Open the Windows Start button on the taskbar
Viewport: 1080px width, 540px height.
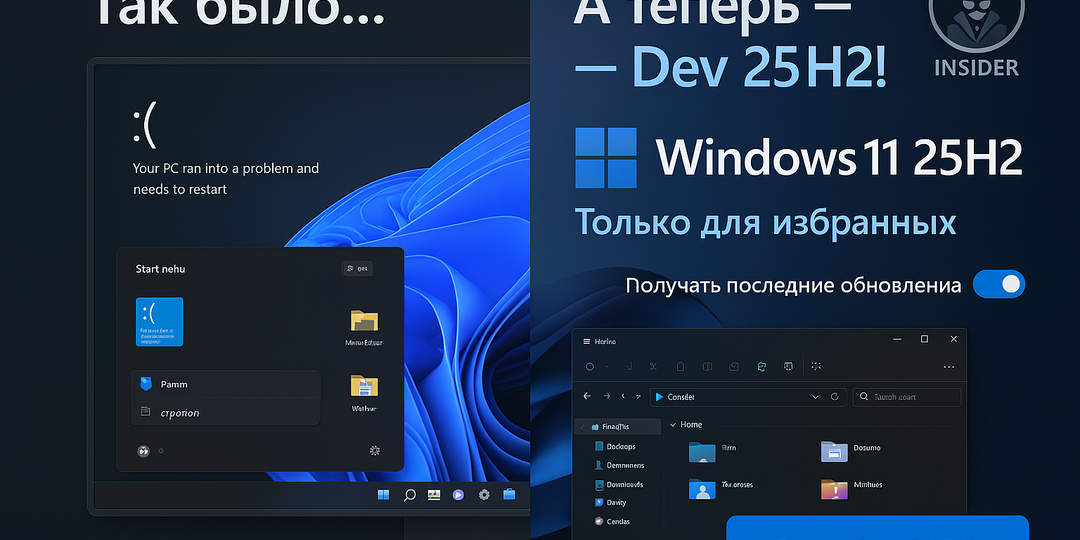click(383, 494)
